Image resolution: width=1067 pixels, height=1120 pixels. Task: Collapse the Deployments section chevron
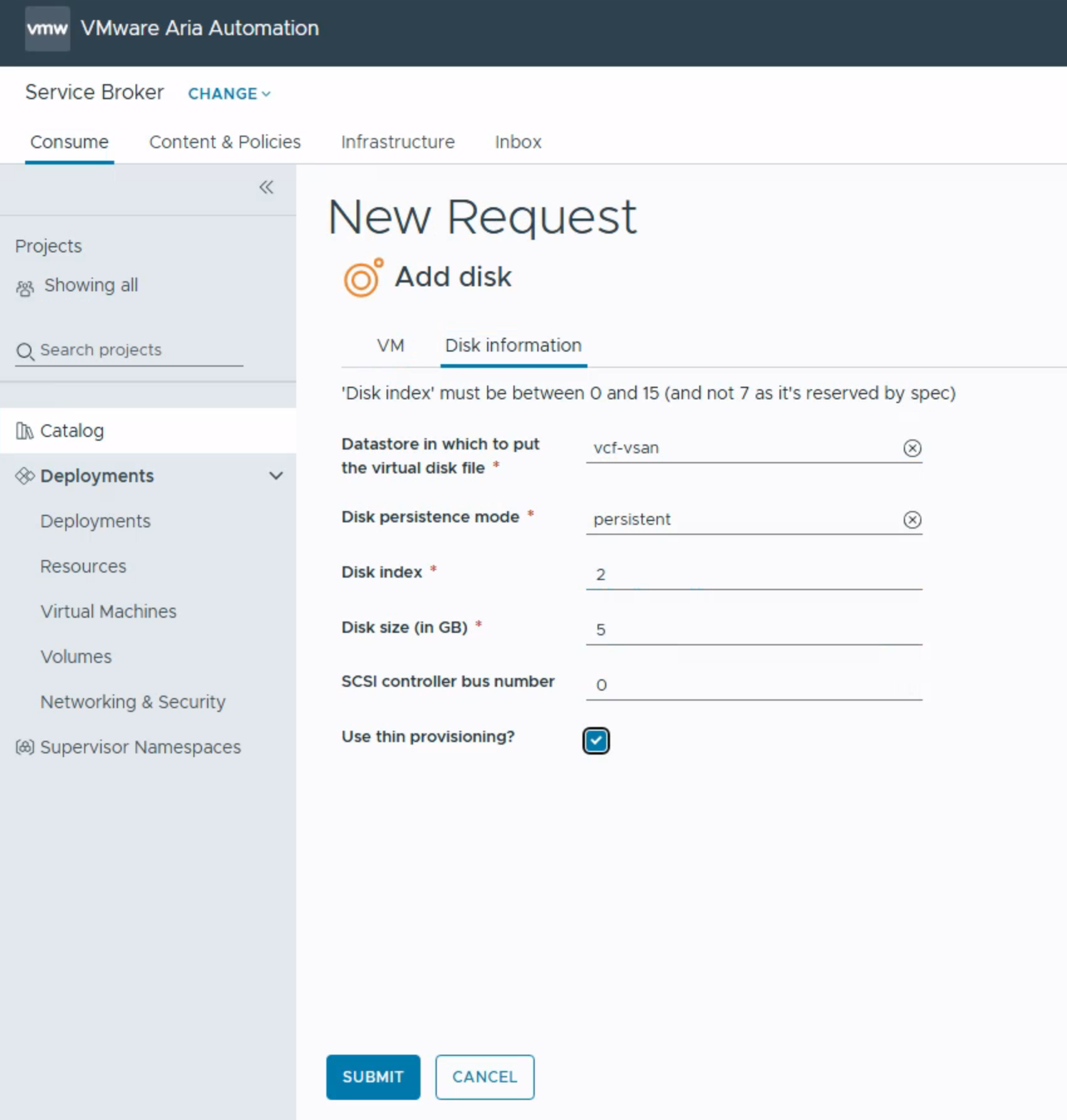click(276, 476)
